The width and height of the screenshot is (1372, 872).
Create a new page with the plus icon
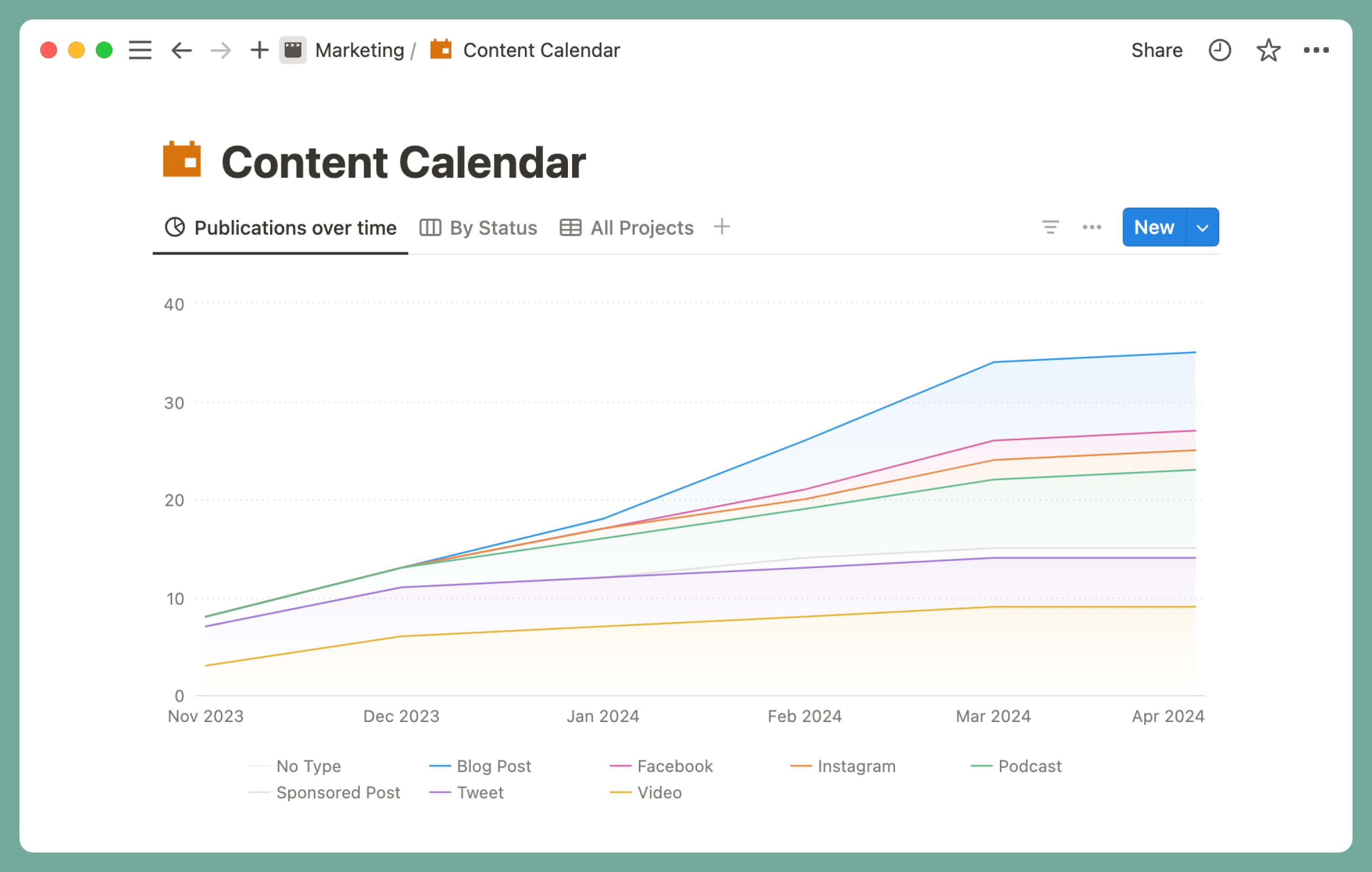[x=259, y=50]
